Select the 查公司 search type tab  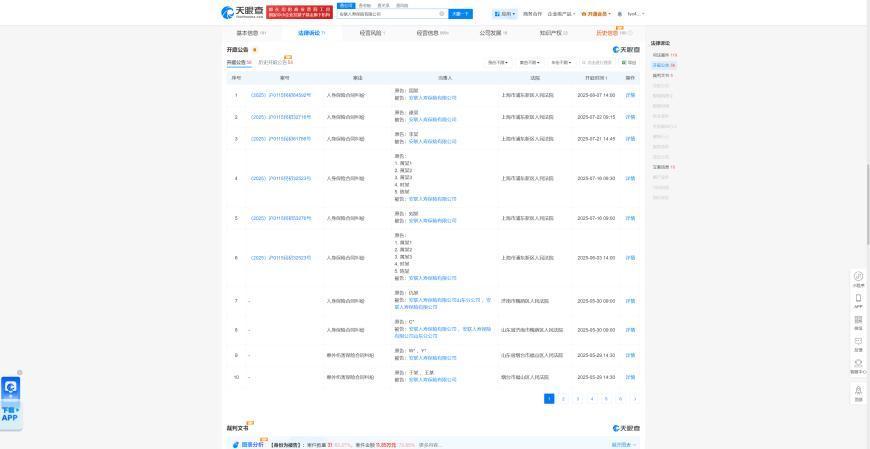tap(345, 5)
